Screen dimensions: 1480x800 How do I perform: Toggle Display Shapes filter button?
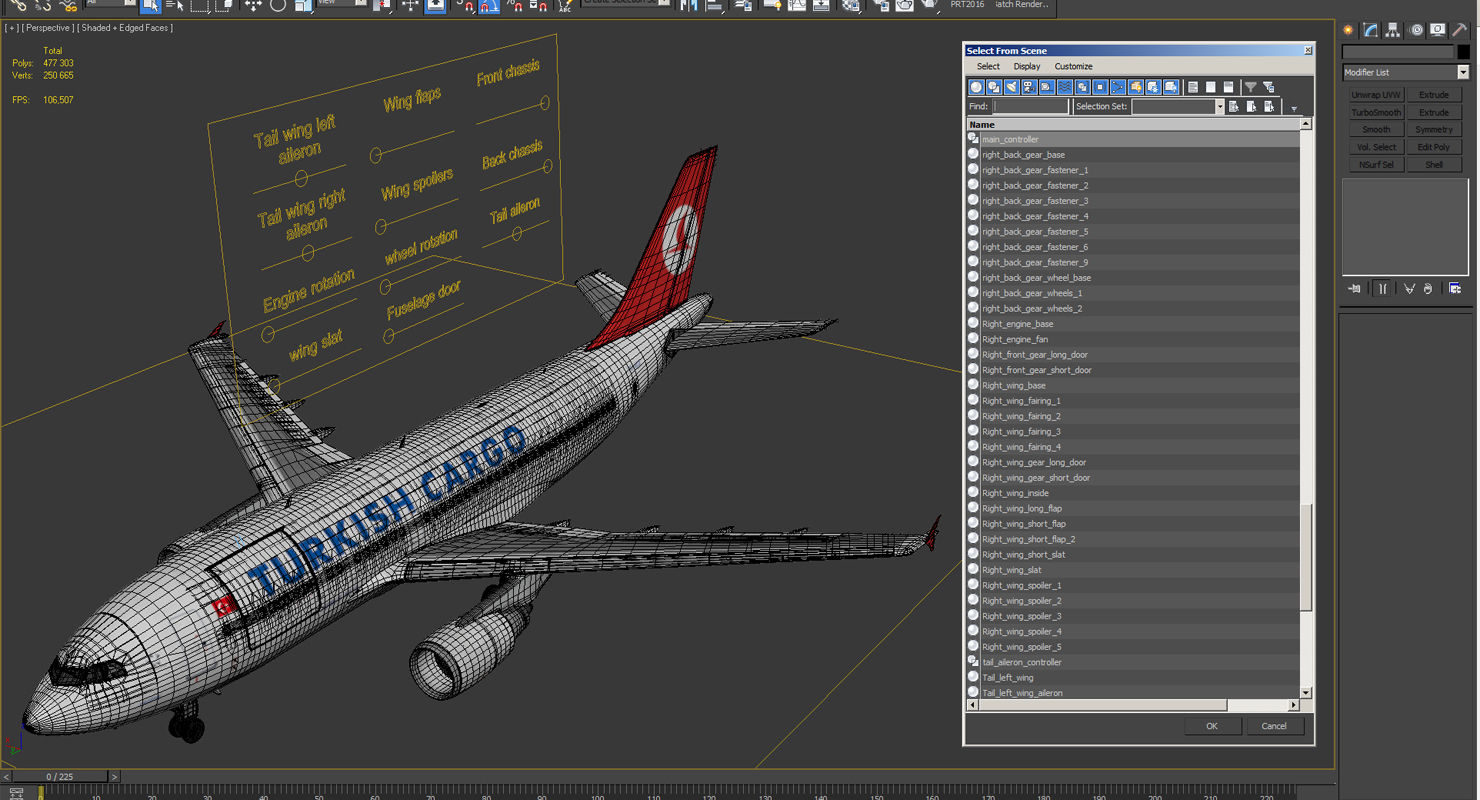coord(994,87)
